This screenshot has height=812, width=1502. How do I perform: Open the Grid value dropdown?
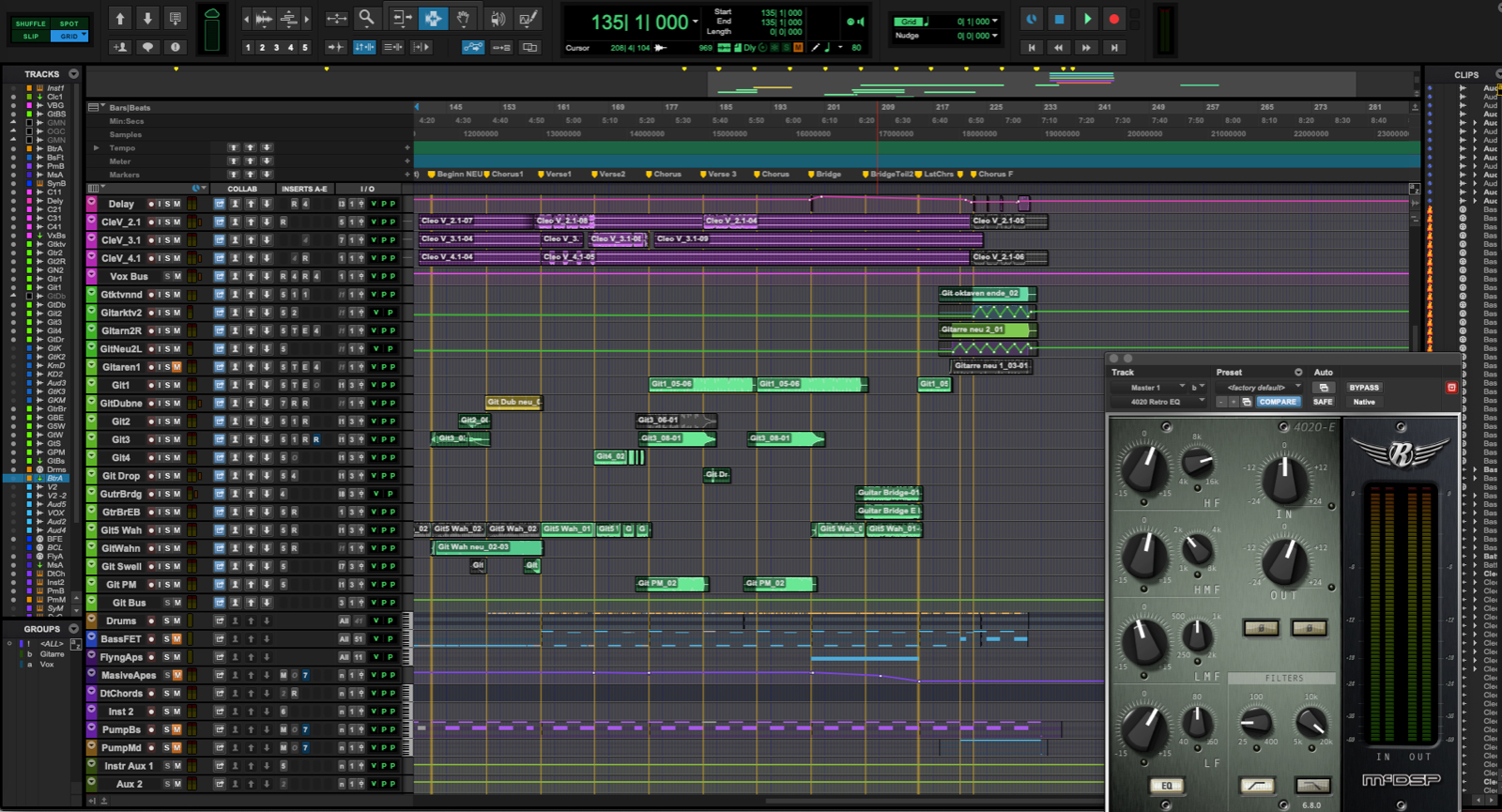(x=995, y=22)
